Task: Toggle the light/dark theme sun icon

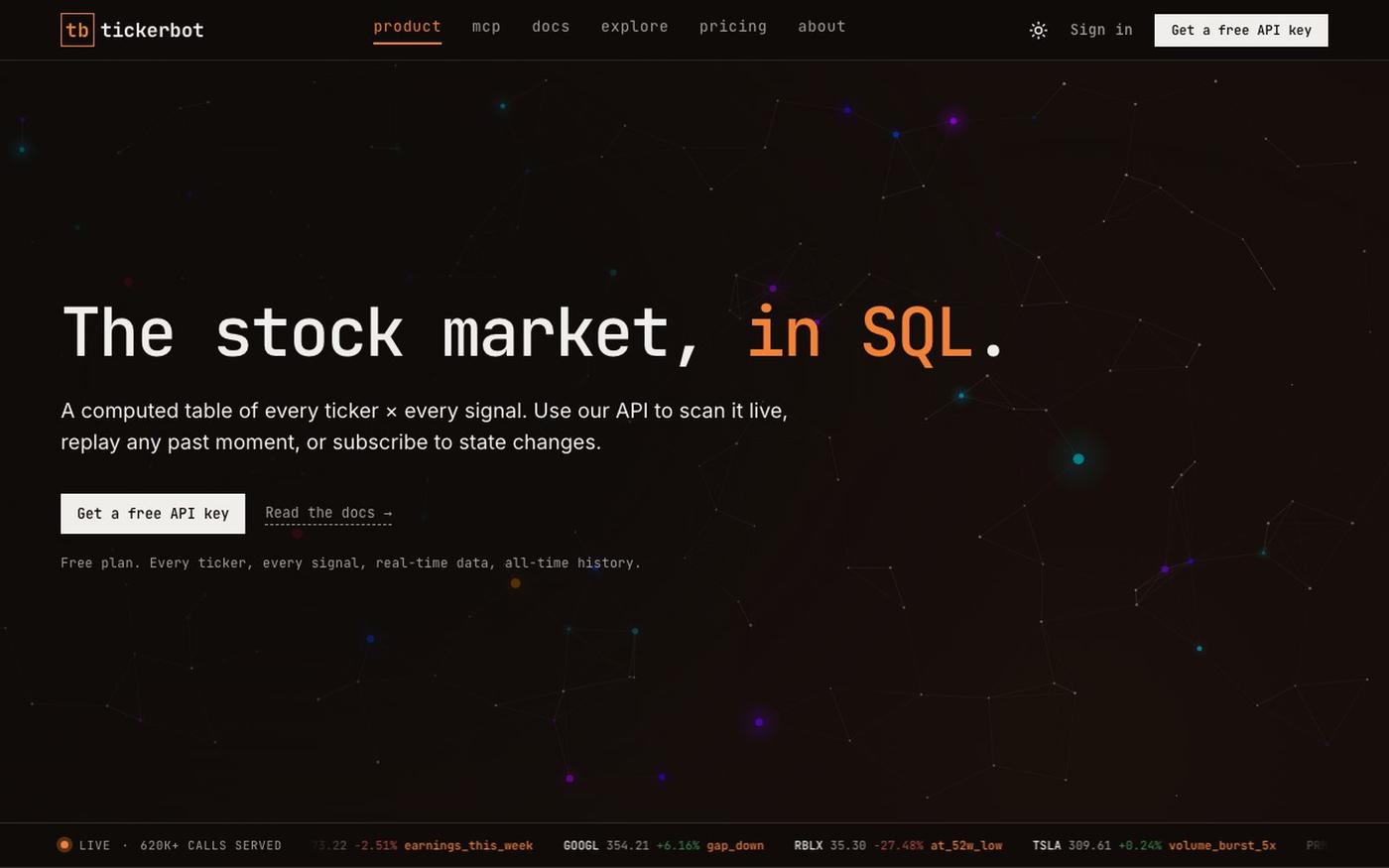Action: (1038, 31)
